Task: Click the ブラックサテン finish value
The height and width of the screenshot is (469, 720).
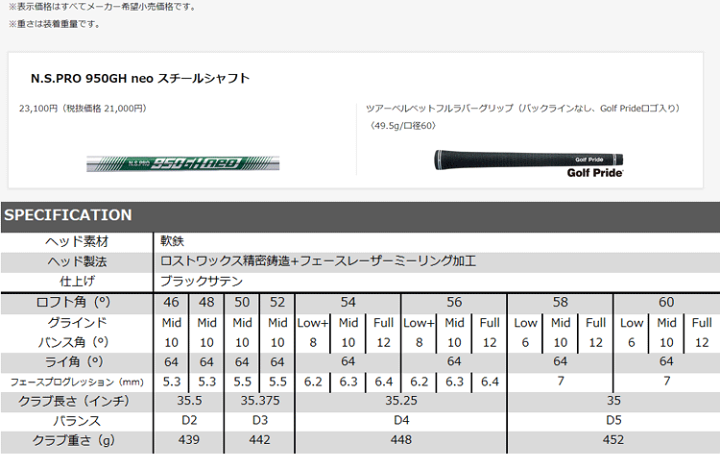Action: (201, 281)
